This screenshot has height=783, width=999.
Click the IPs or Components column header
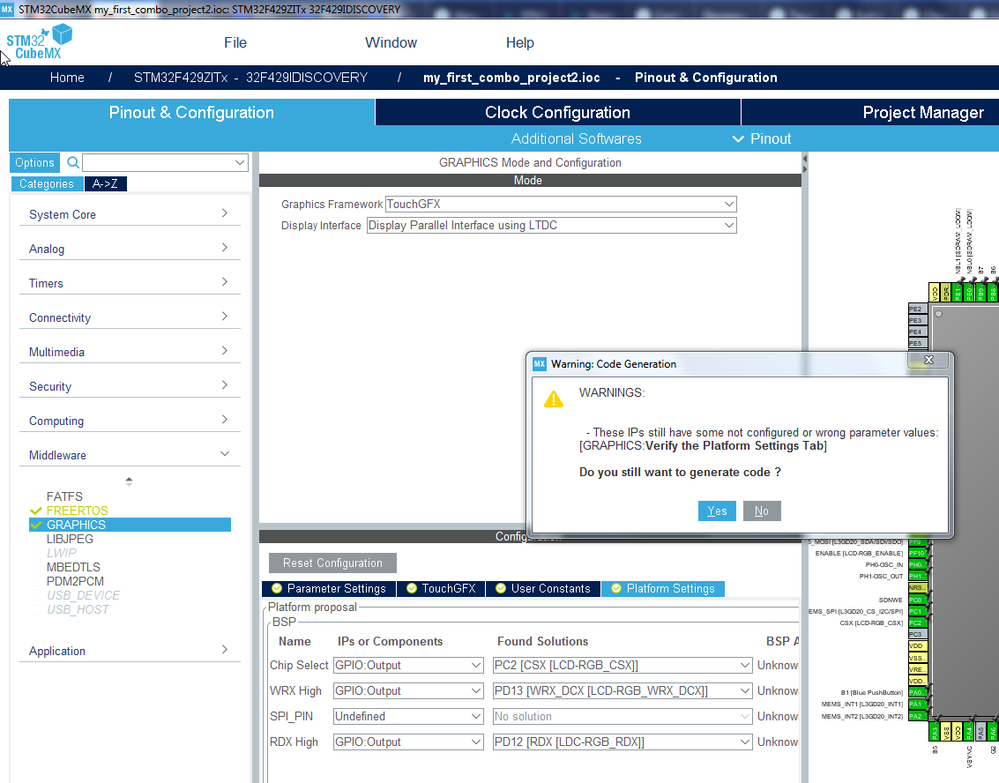[390, 642]
